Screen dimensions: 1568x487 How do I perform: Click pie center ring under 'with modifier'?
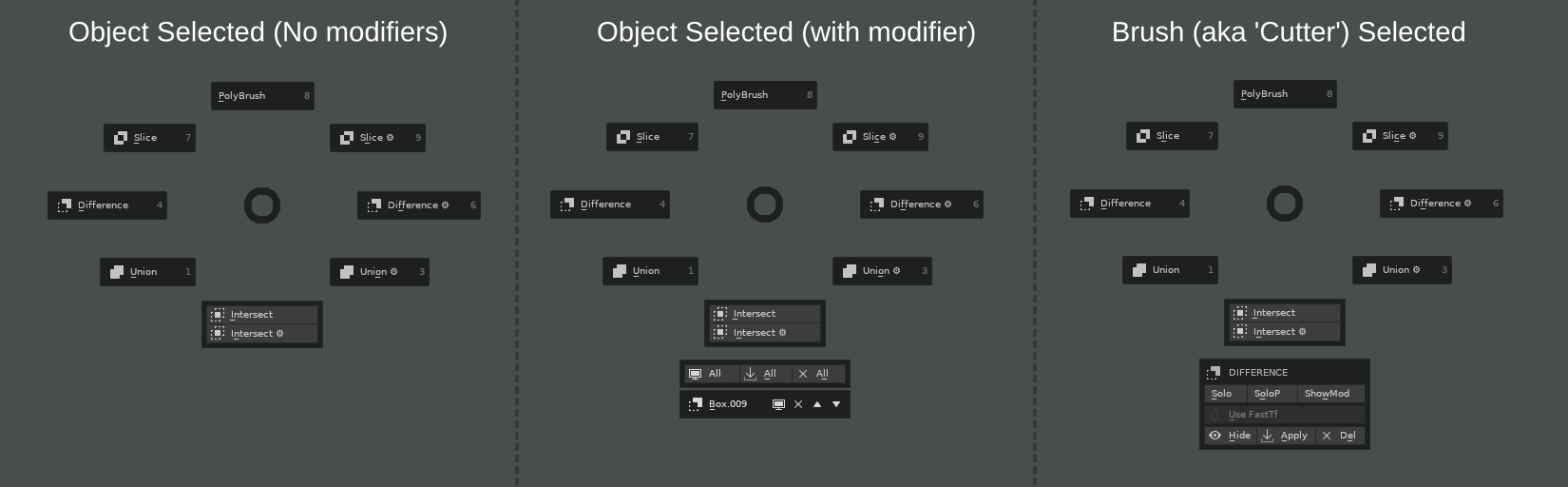[765, 205]
